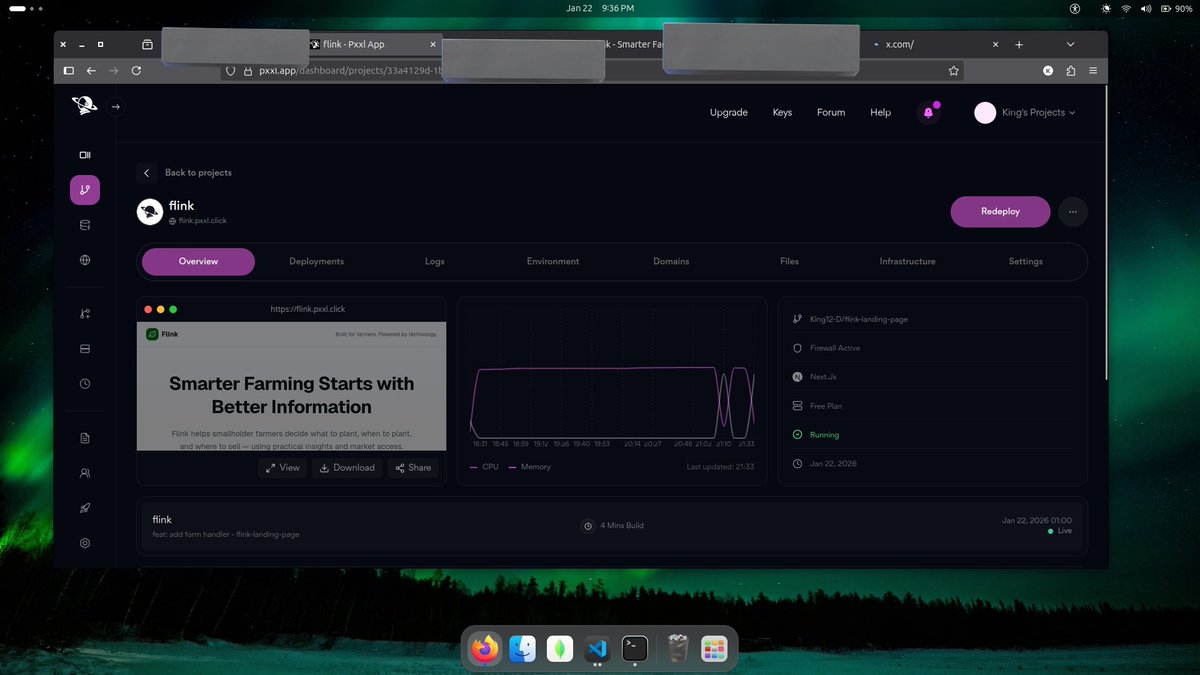This screenshot has width=1200, height=675.
Task: Click the rocket icon in the sidebar
Action: click(85, 508)
